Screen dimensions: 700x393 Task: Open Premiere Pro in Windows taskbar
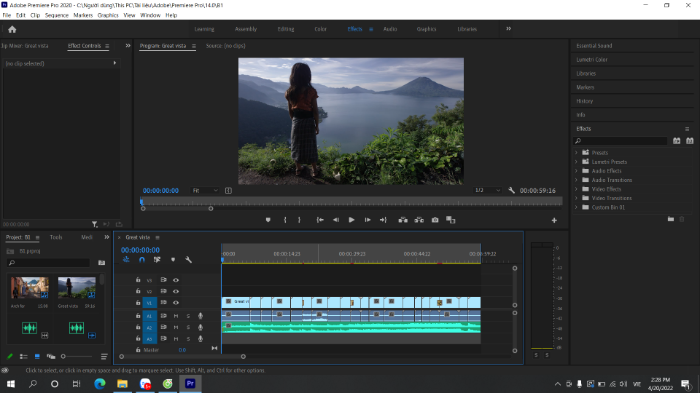(x=190, y=384)
